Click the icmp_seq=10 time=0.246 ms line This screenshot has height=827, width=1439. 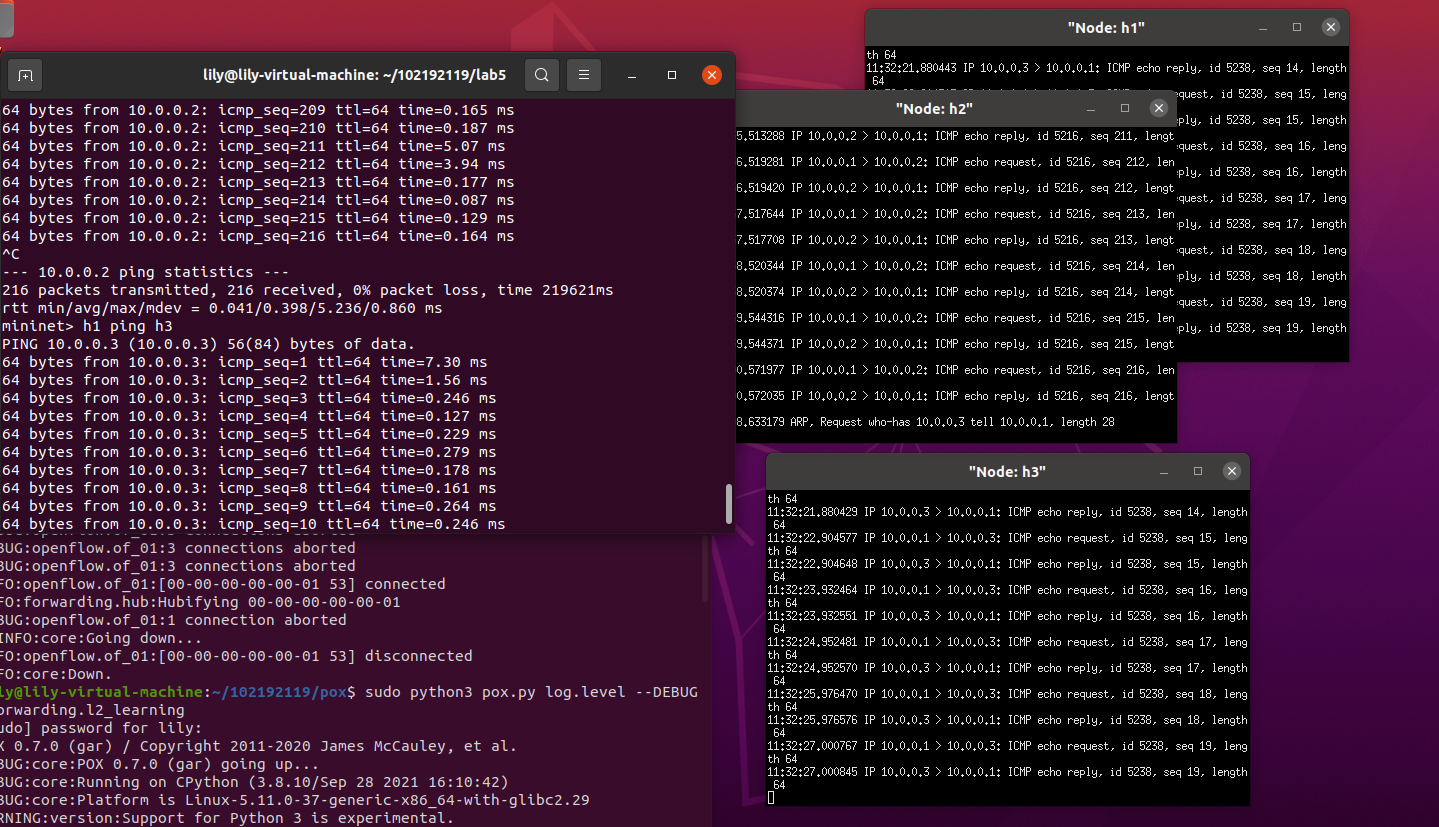tap(253, 524)
